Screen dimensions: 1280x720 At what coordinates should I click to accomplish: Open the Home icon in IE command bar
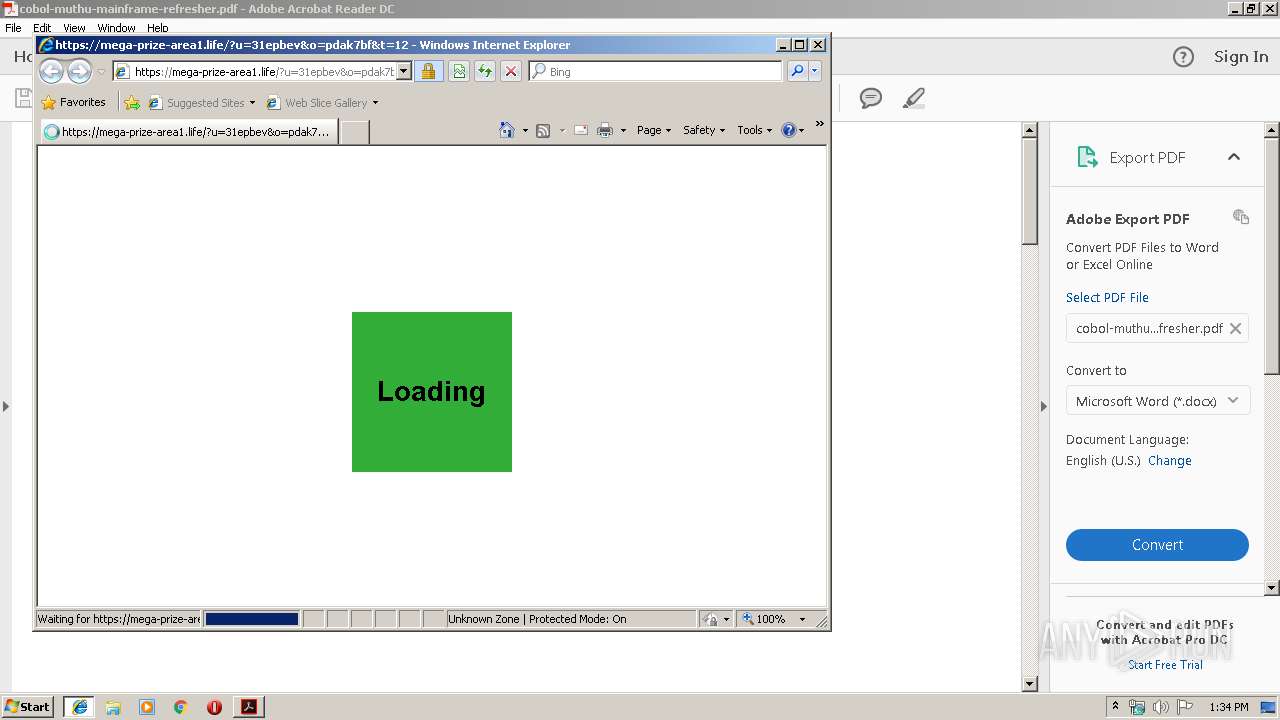coord(507,130)
